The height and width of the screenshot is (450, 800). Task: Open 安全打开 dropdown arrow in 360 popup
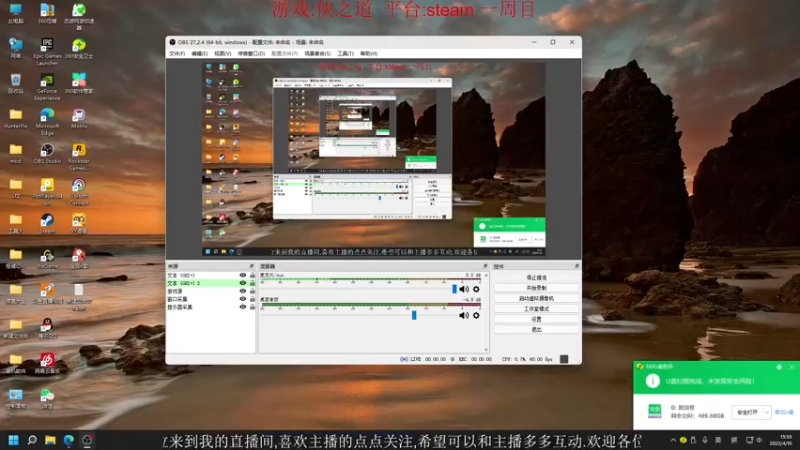tap(766, 412)
